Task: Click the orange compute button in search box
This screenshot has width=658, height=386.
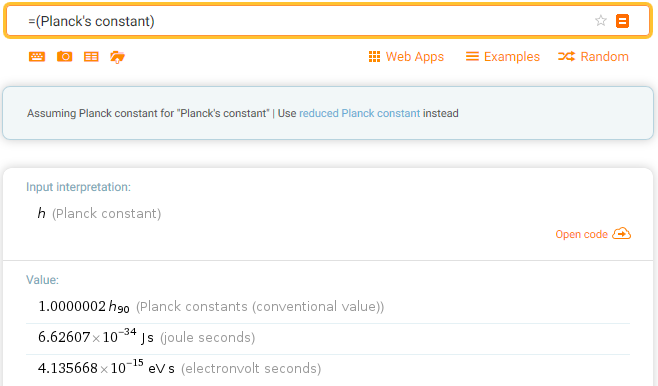Action: tap(622, 21)
